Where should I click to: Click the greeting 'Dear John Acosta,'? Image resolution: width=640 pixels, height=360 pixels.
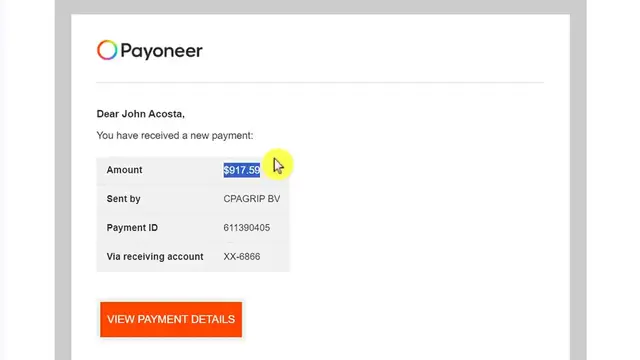[x=141, y=114]
